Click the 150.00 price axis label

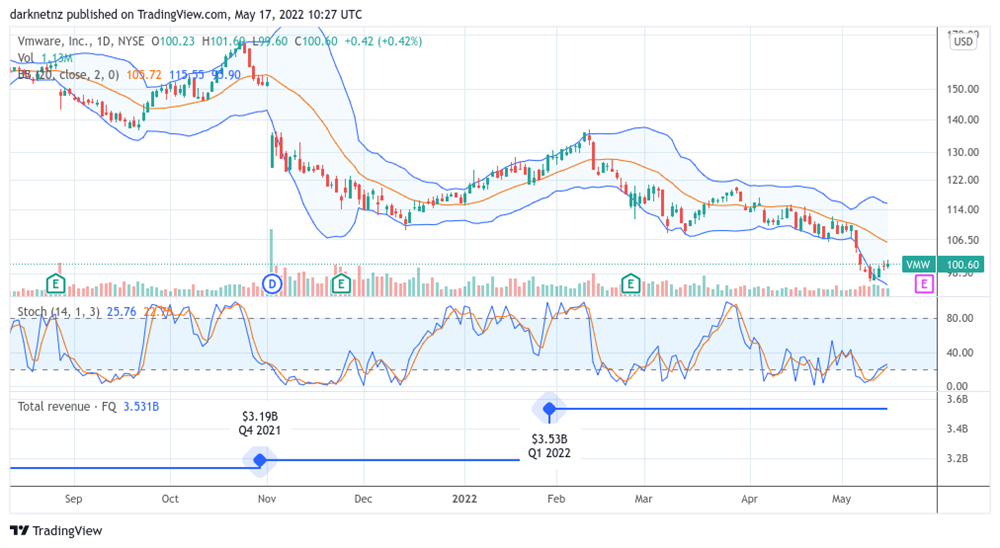[963, 89]
